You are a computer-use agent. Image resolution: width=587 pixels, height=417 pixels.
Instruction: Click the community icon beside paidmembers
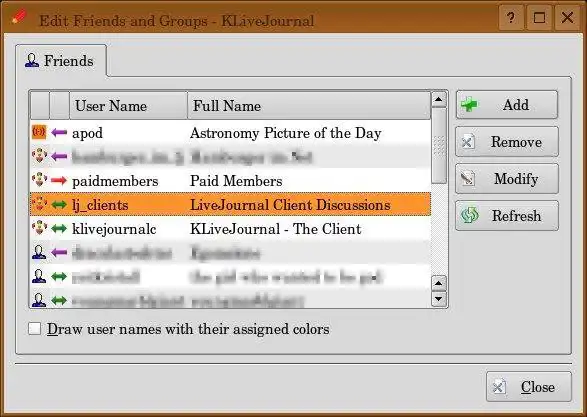coord(39,180)
